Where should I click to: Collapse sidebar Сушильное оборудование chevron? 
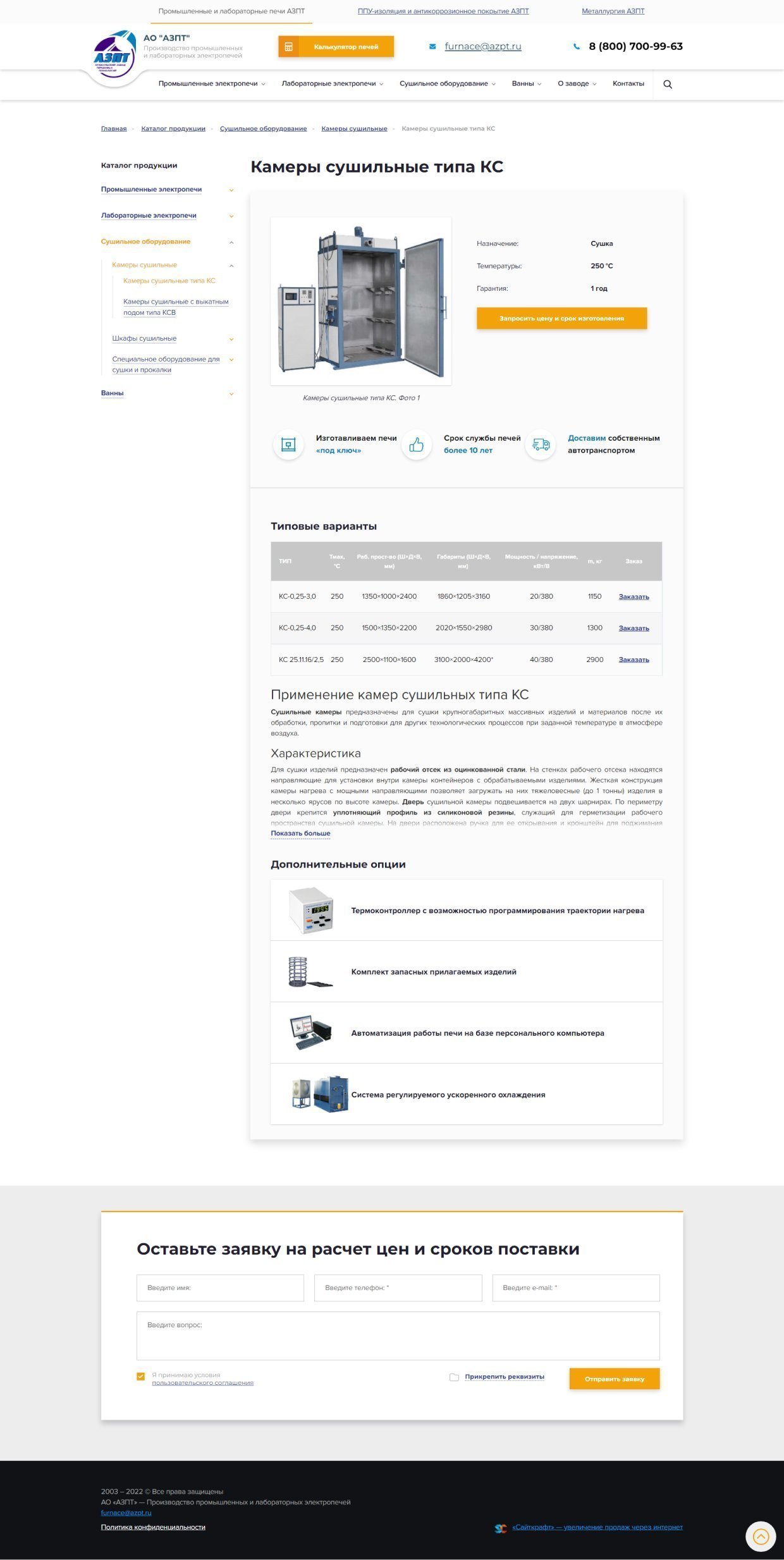click(231, 242)
